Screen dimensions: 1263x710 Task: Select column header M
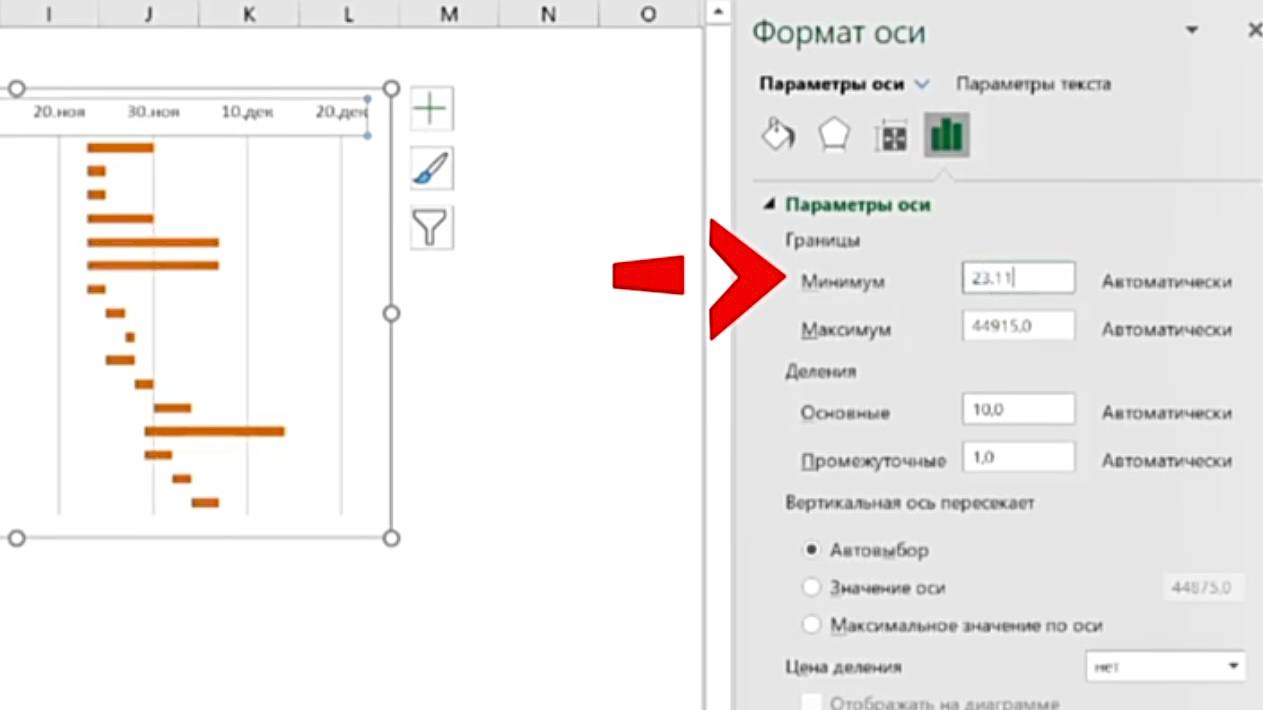click(449, 13)
